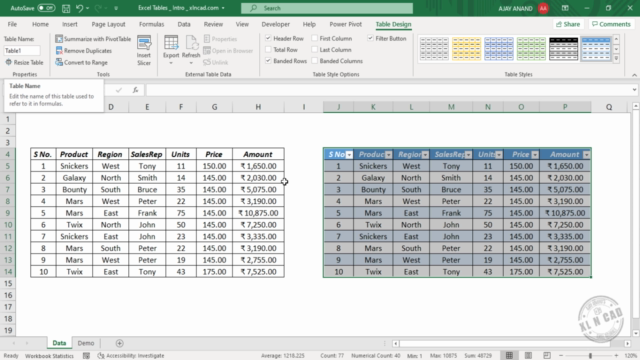640x360 pixels.
Task: Switch to Page Break Preview icon
Action: (x=547, y=356)
